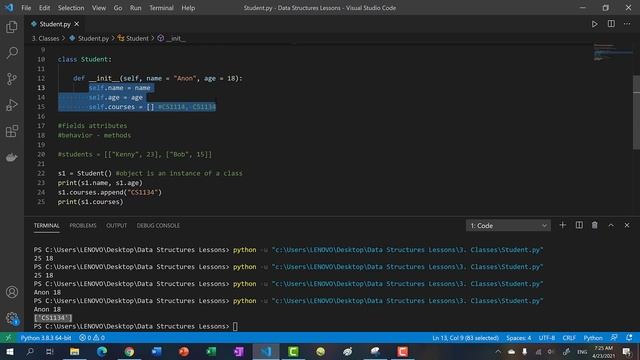This screenshot has height=360, width=640.
Task: Open the Search view in activity bar
Action: tap(12, 53)
